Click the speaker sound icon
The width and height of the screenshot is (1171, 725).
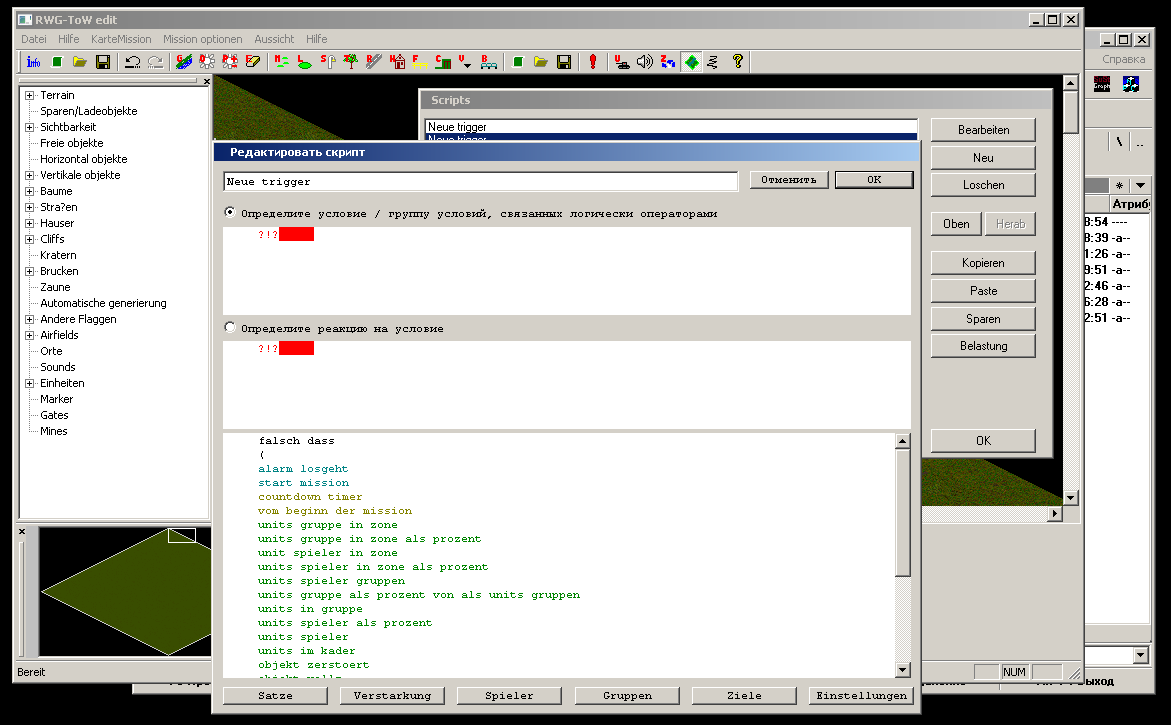tap(644, 62)
